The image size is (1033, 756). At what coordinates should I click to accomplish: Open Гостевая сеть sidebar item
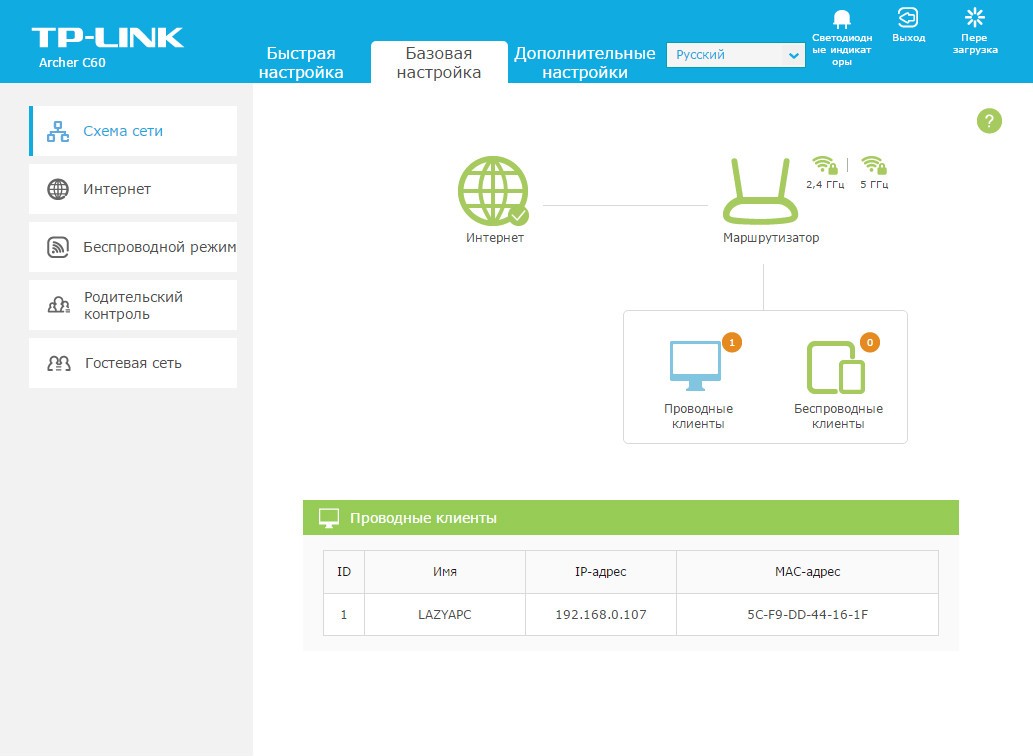point(132,363)
